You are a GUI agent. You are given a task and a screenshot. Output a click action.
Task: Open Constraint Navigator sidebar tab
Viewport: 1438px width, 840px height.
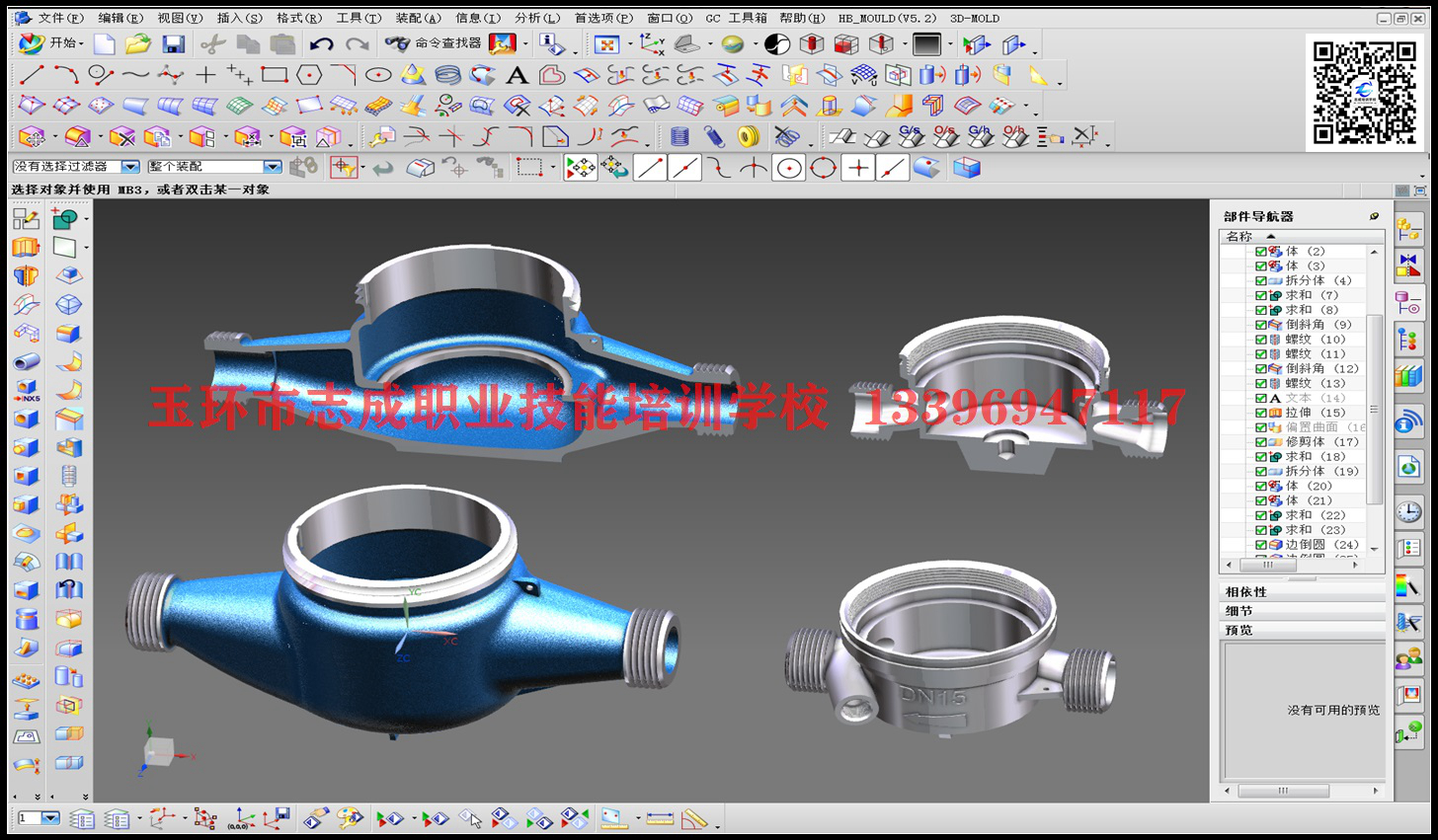(1409, 267)
